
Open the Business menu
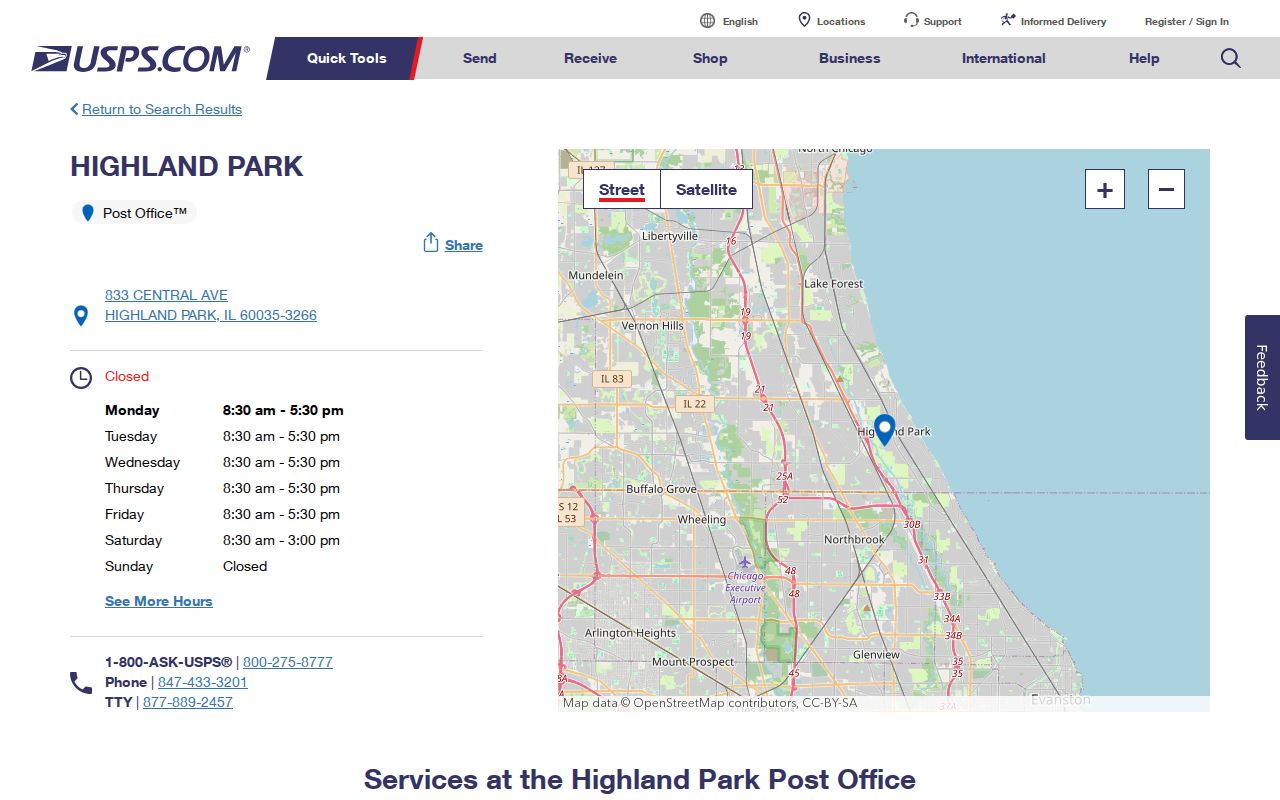coord(850,58)
